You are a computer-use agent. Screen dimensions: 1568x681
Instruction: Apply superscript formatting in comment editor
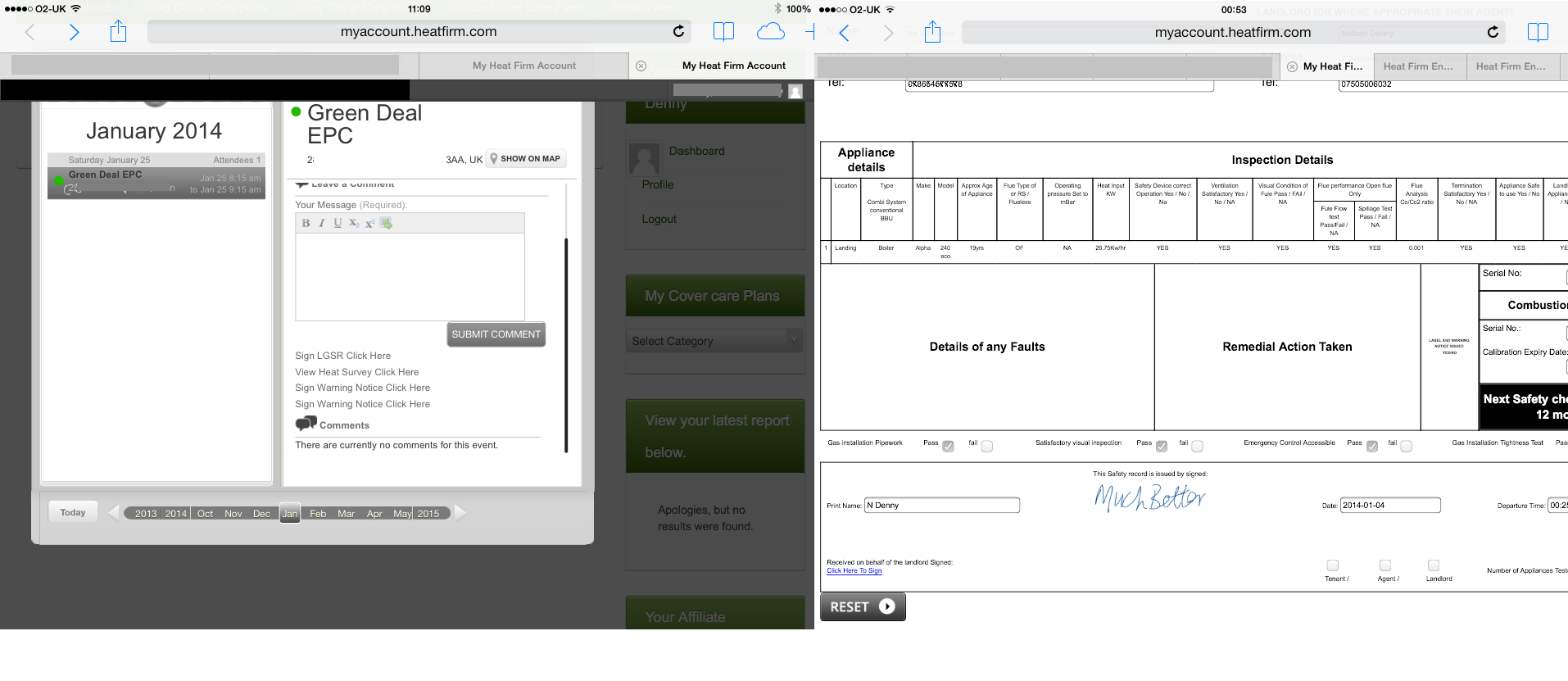tap(369, 223)
